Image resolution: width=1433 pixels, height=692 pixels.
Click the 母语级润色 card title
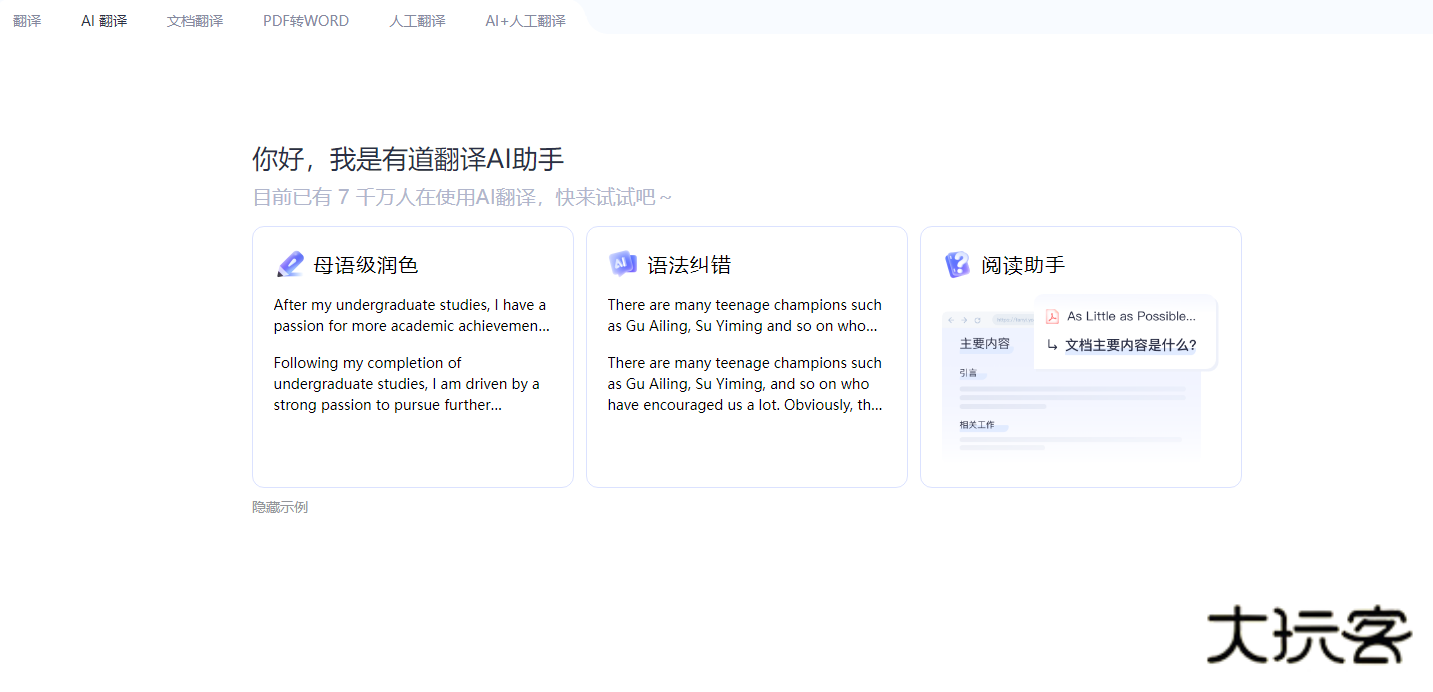366,265
